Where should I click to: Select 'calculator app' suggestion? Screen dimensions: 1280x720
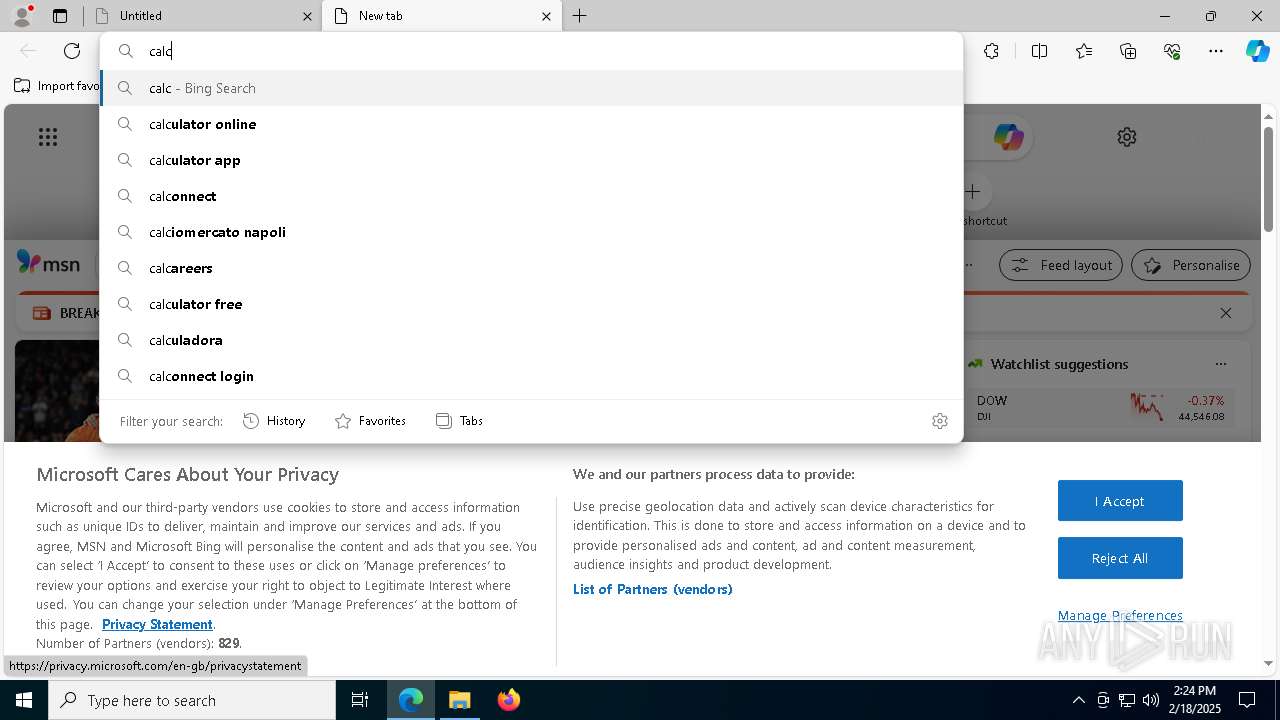[x=532, y=160]
